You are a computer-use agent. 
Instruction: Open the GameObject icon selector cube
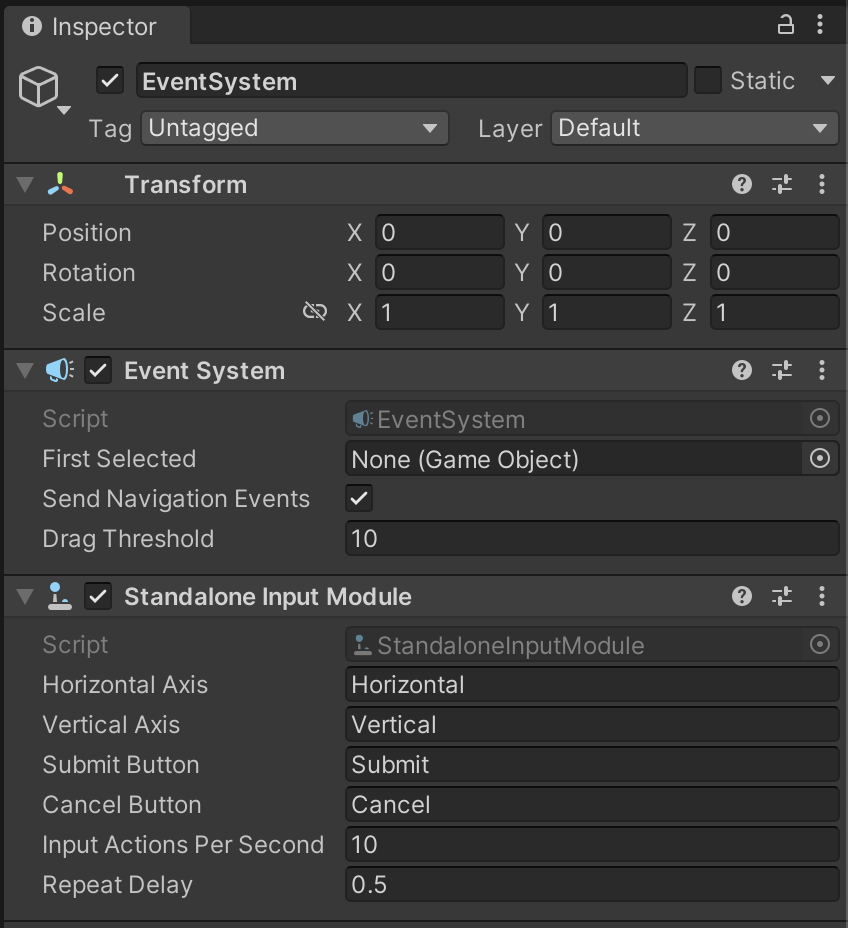pos(39,89)
